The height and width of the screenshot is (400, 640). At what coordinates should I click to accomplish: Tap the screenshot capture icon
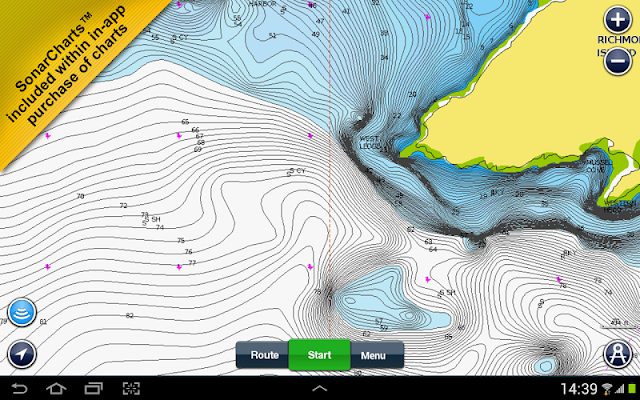pyautogui.click(x=131, y=388)
